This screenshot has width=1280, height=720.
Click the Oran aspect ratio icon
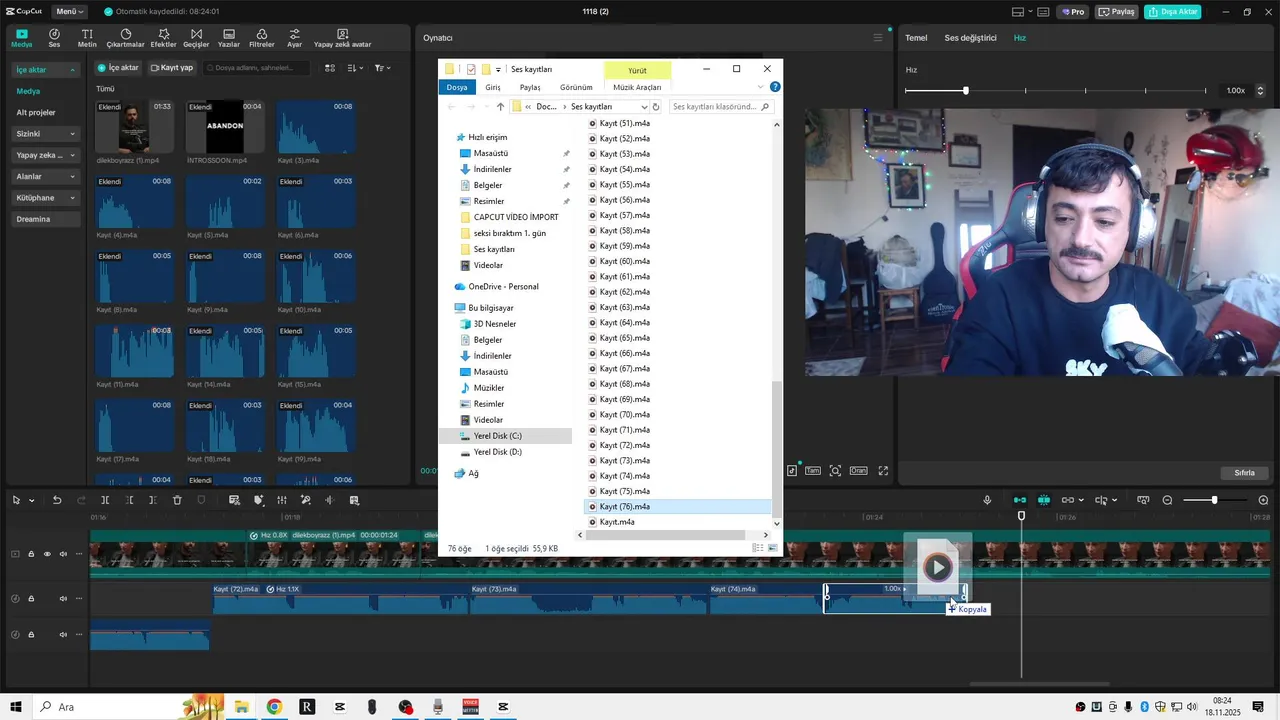858,470
